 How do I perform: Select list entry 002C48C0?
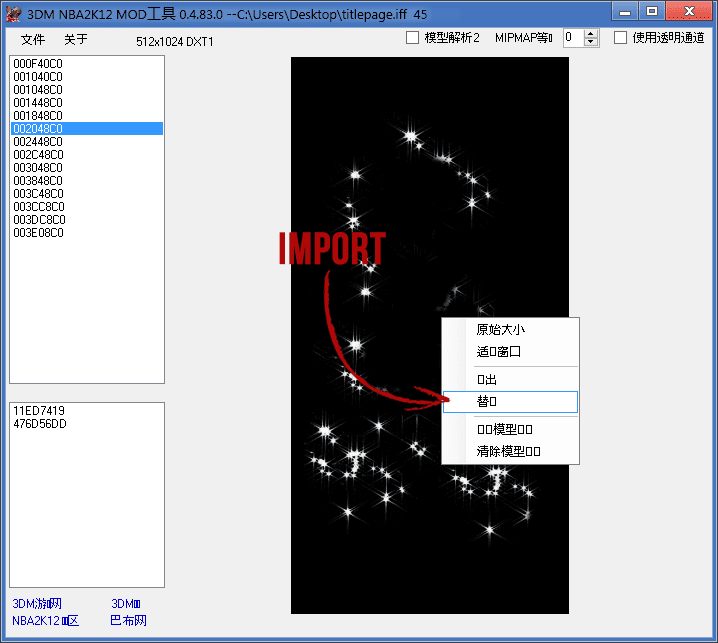(x=87, y=155)
